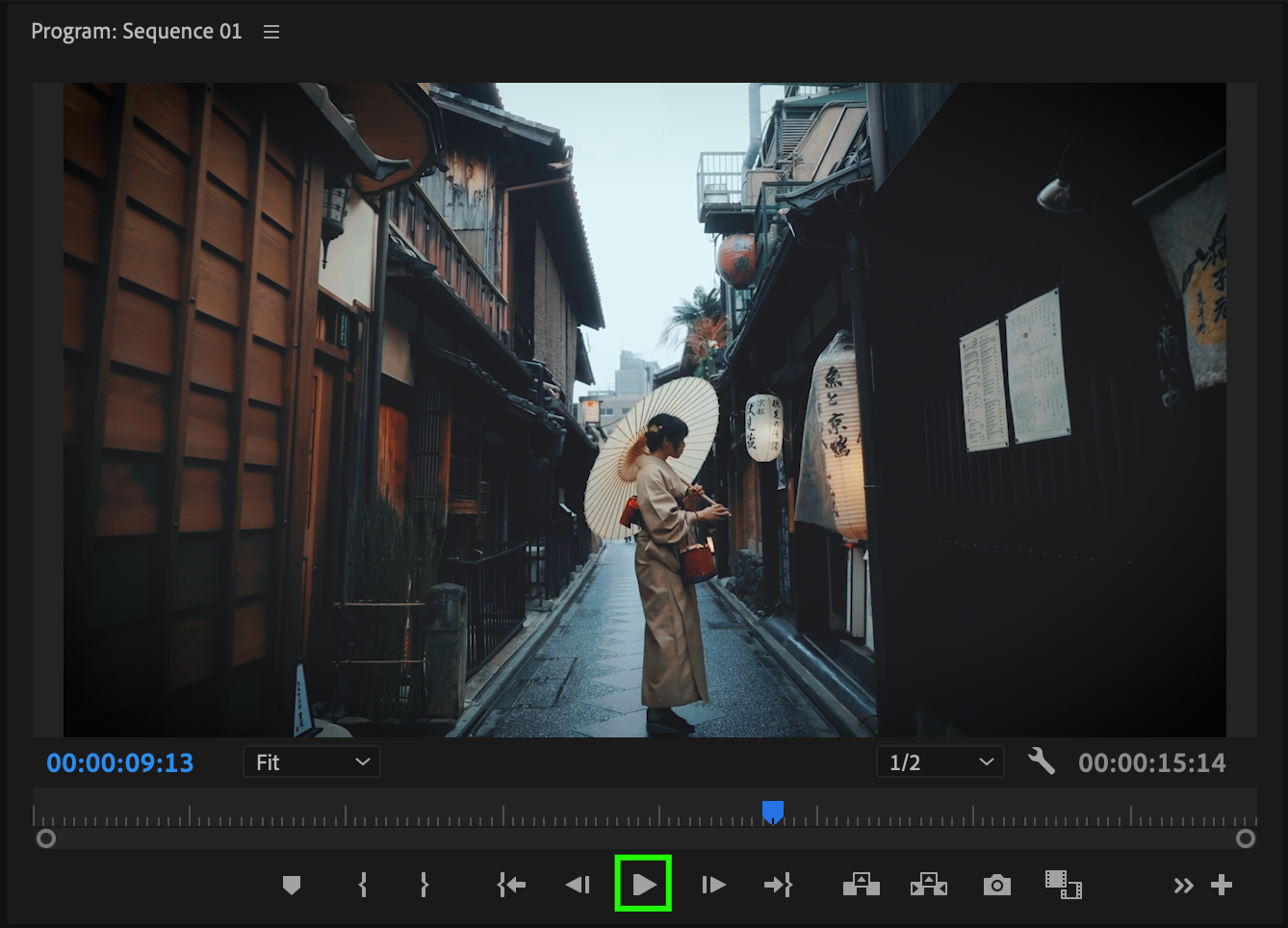Image resolution: width=1288 pixels, height=928 pixels.
Task: Click the Mark In bracket icon
Action: point(363,885)
